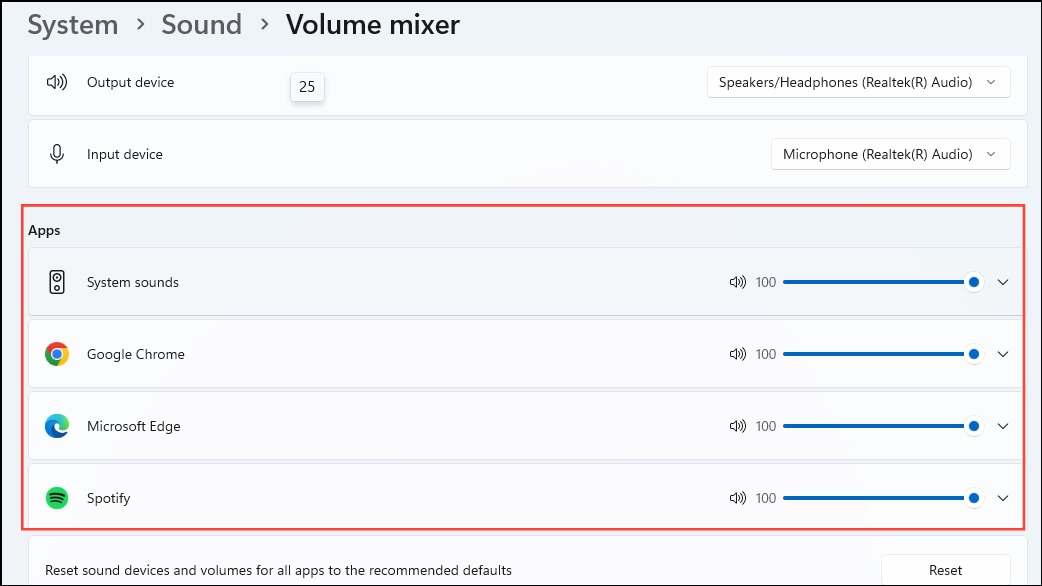
Task: Expand Google Chrome options chevron
Action: coord(1003,354)
